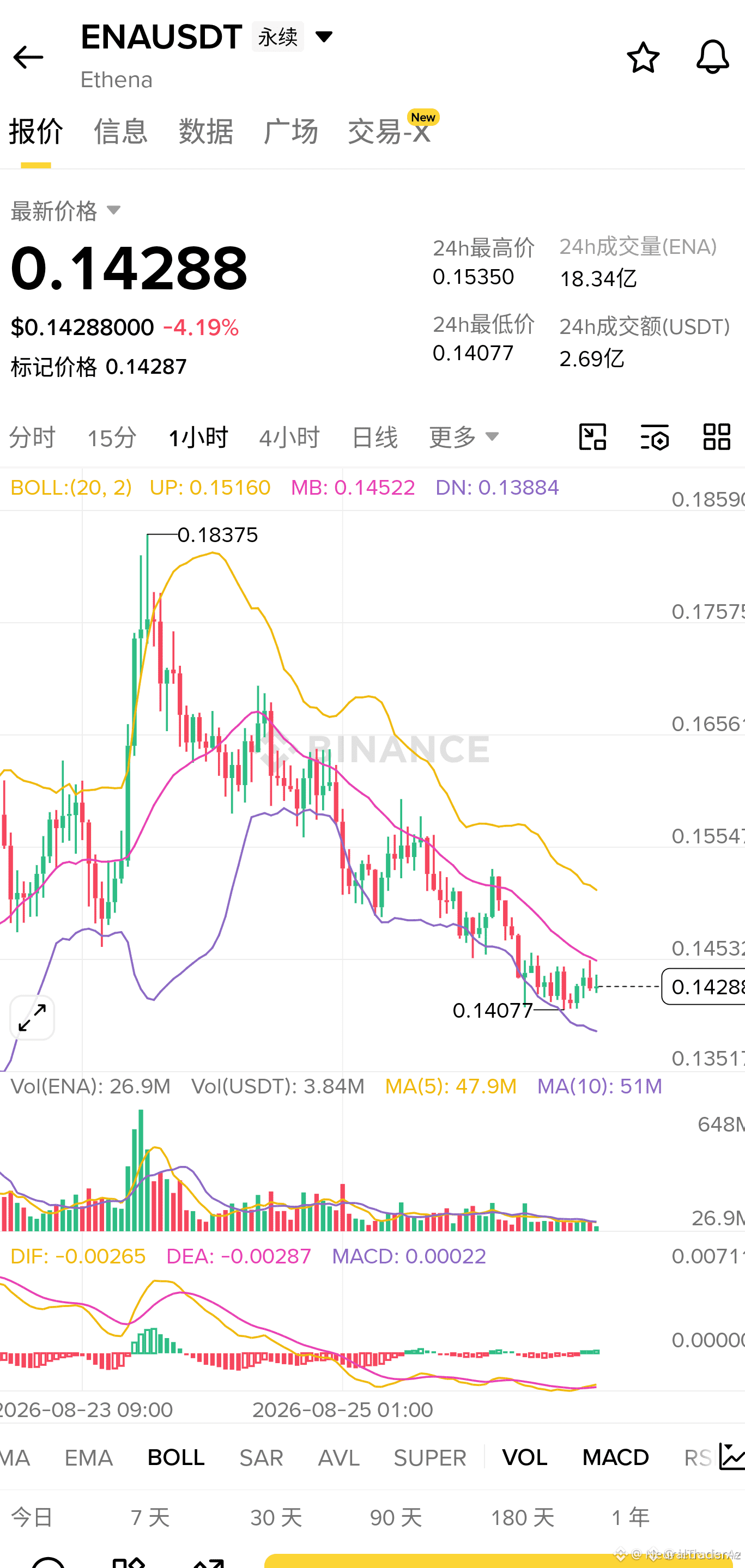Tap the MA(5): 47.9M volume legend
The image size is (745, 1568).
coord(451,1086)
